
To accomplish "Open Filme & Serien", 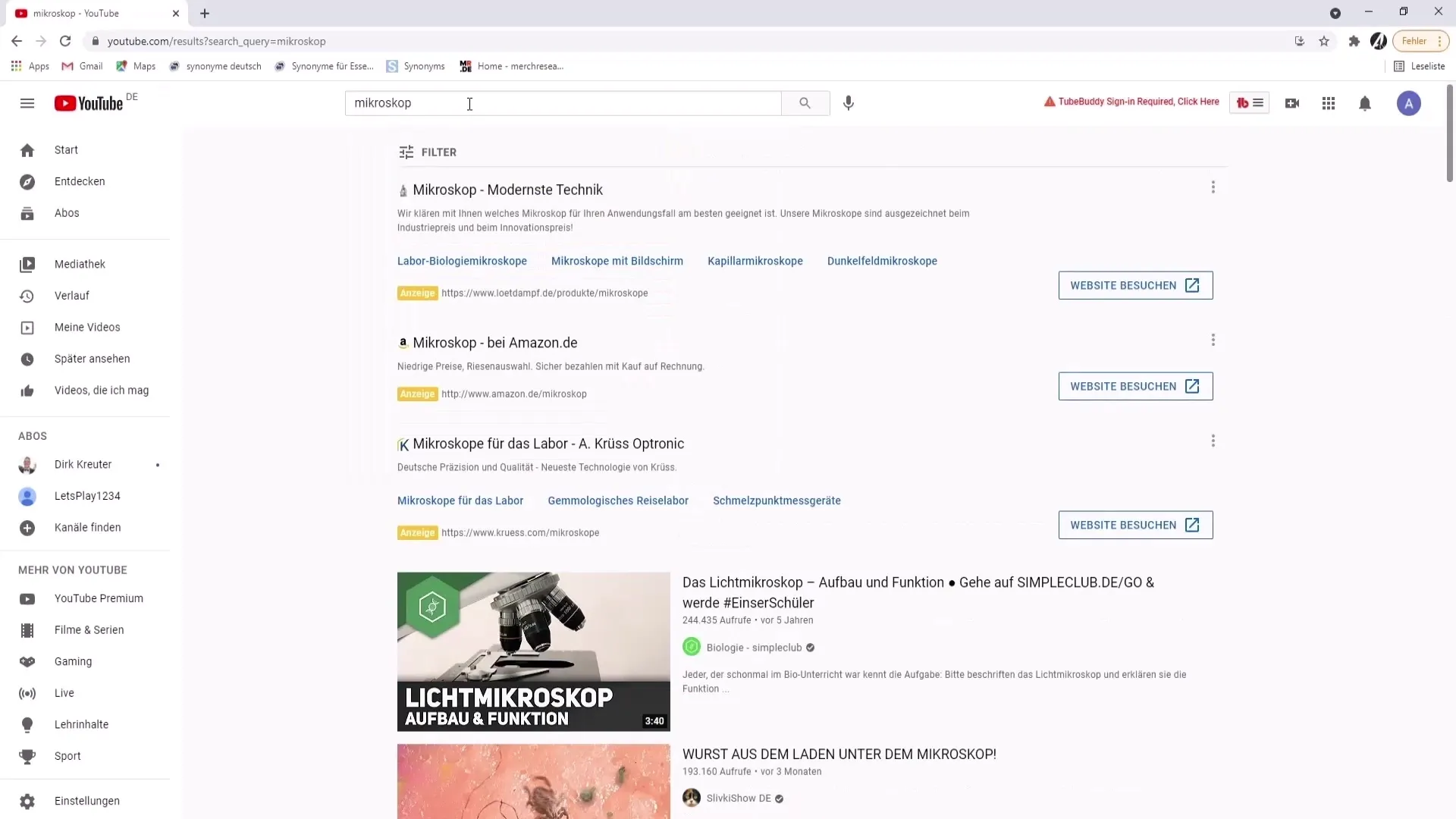I will coord(85,630).
